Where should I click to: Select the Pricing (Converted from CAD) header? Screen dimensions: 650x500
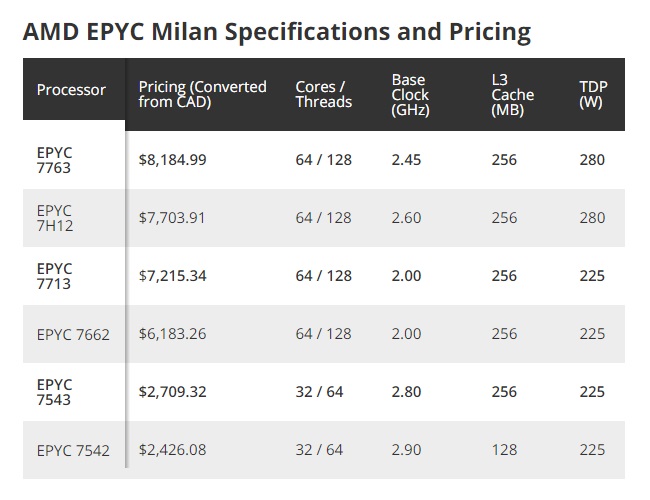point(202,94)
